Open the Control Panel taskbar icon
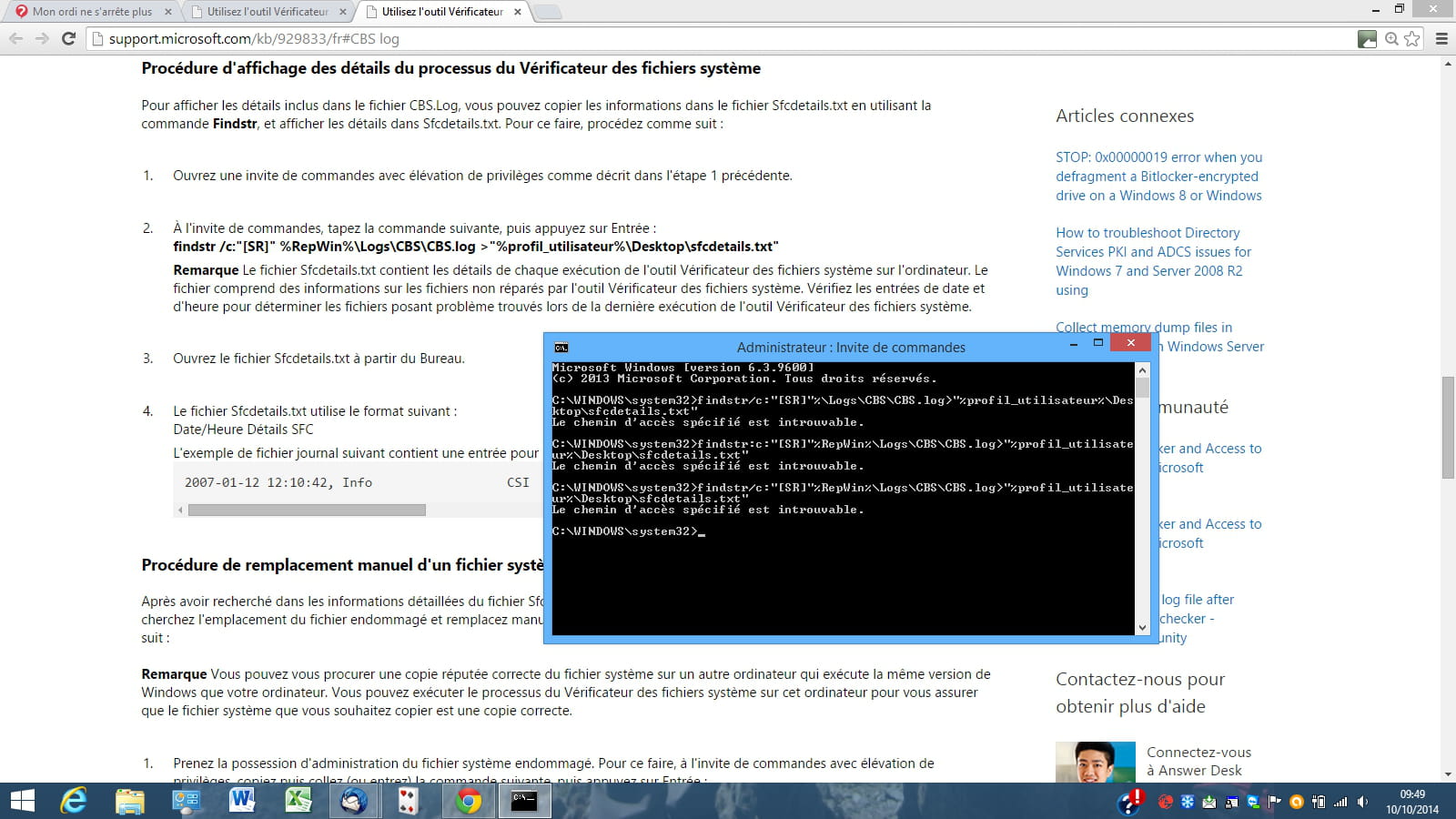The width and height of the screenshot is (1456, 819). [x=187, y=801]
